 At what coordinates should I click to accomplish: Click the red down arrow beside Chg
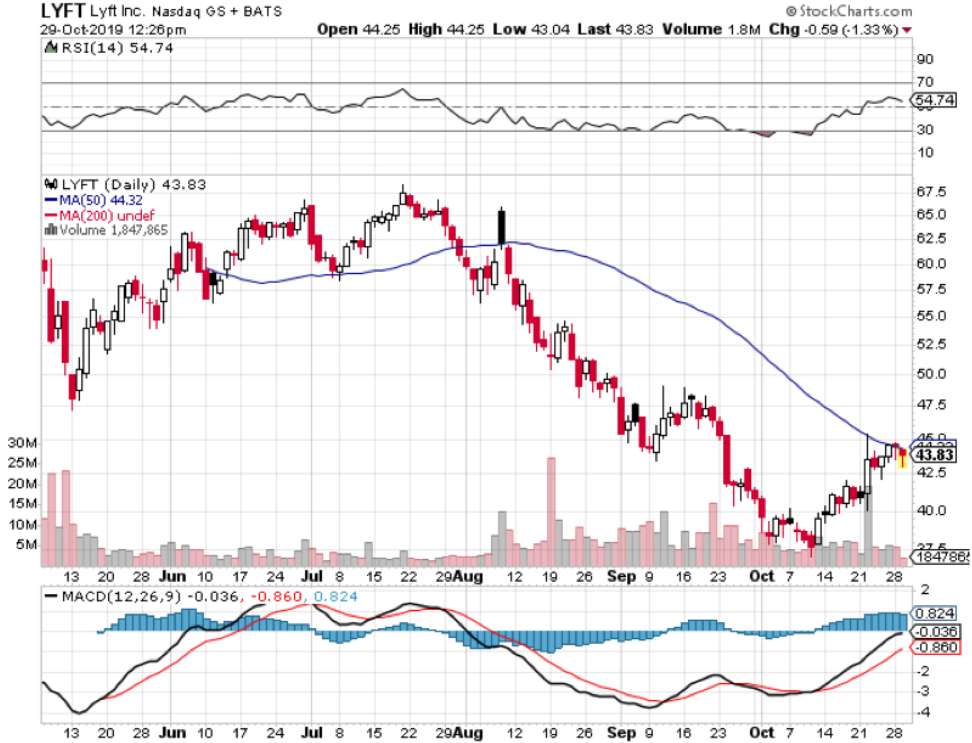(907, 30)
